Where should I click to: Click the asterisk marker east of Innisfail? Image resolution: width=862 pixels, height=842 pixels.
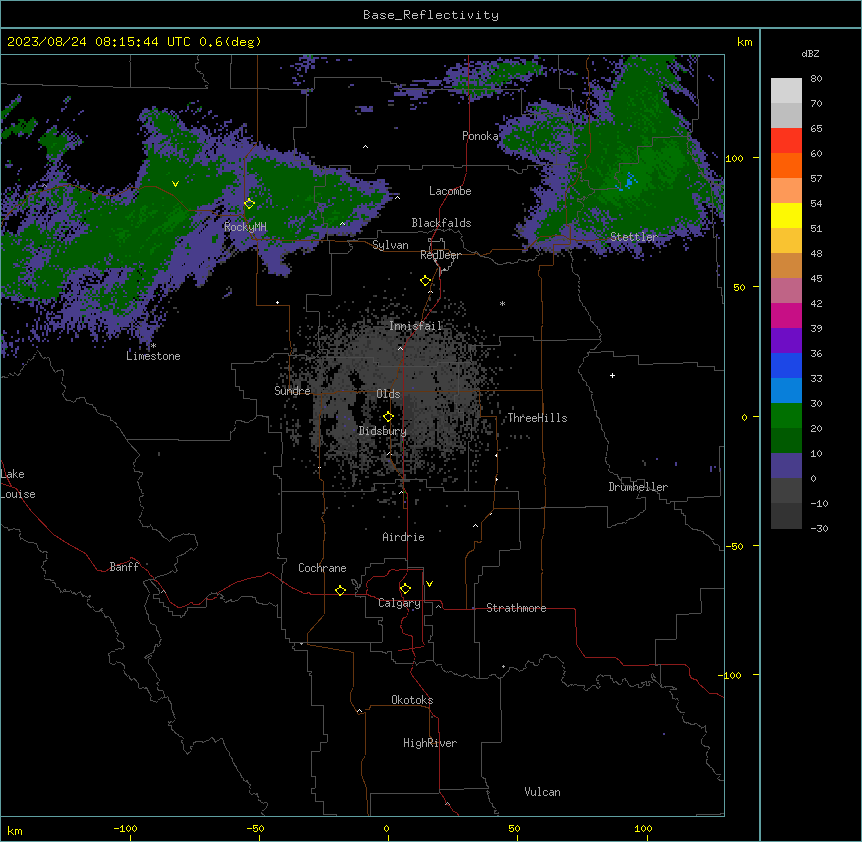click(x=502, y=303)
